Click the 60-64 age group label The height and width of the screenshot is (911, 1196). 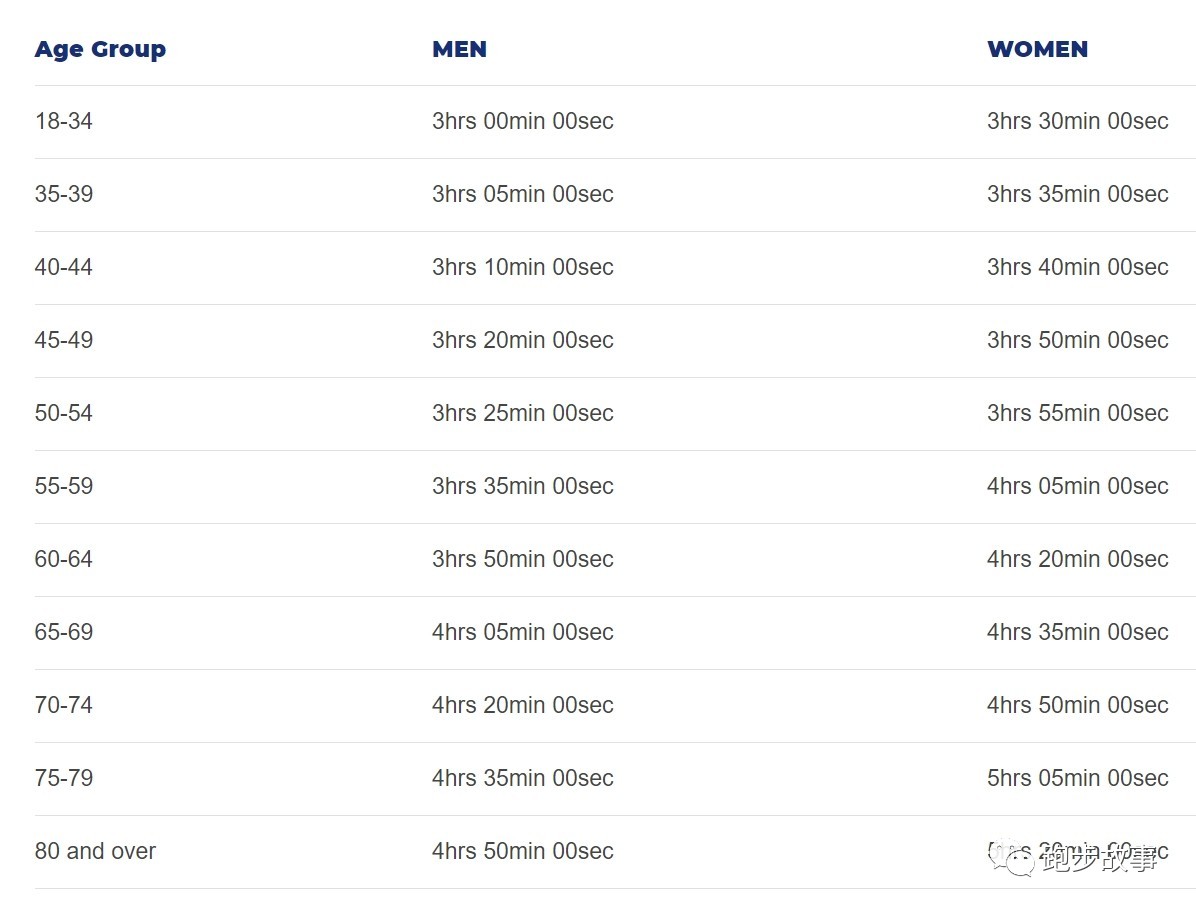click(x=64, y=559)
